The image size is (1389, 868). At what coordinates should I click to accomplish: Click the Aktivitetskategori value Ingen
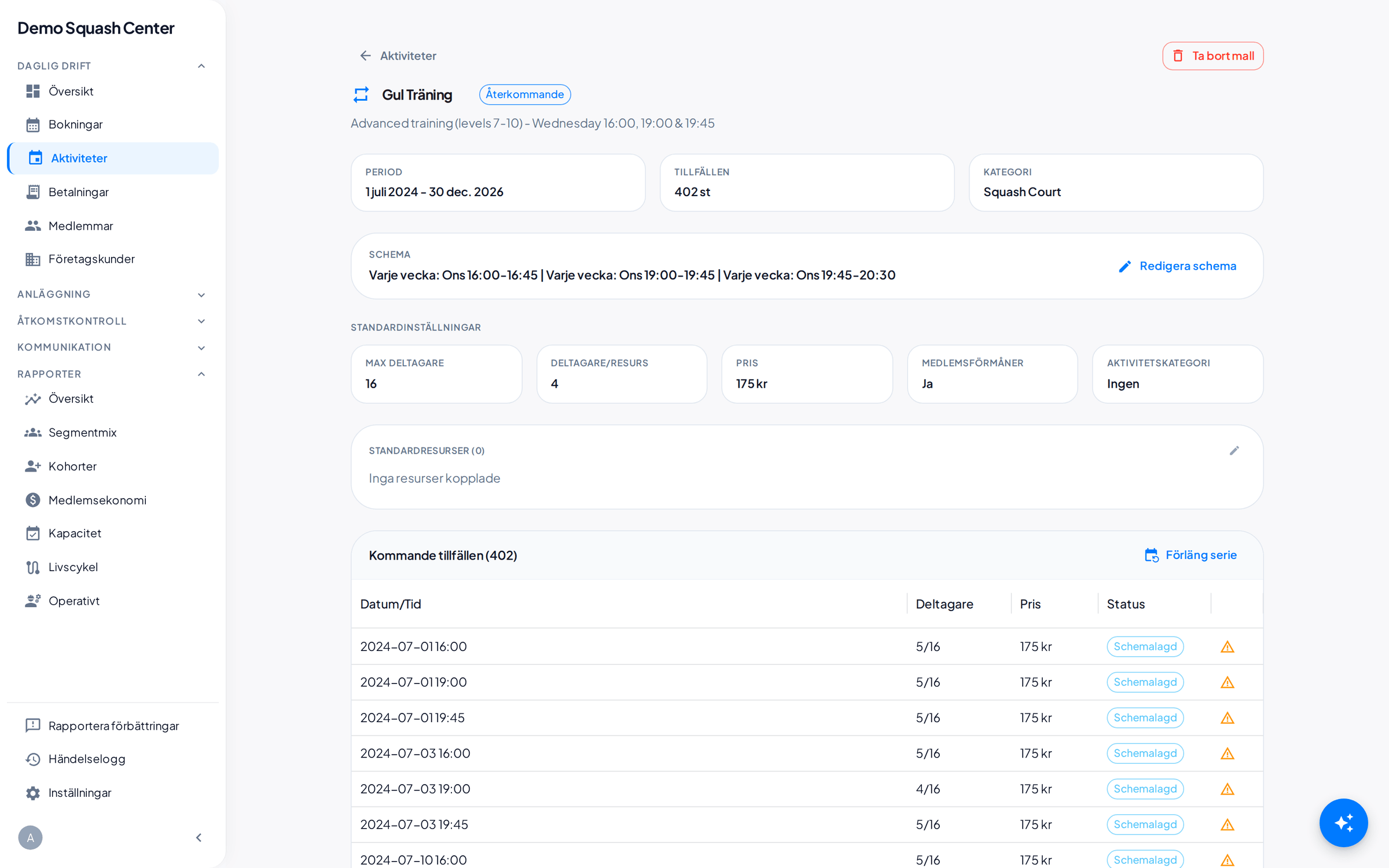click(1123, 384)
